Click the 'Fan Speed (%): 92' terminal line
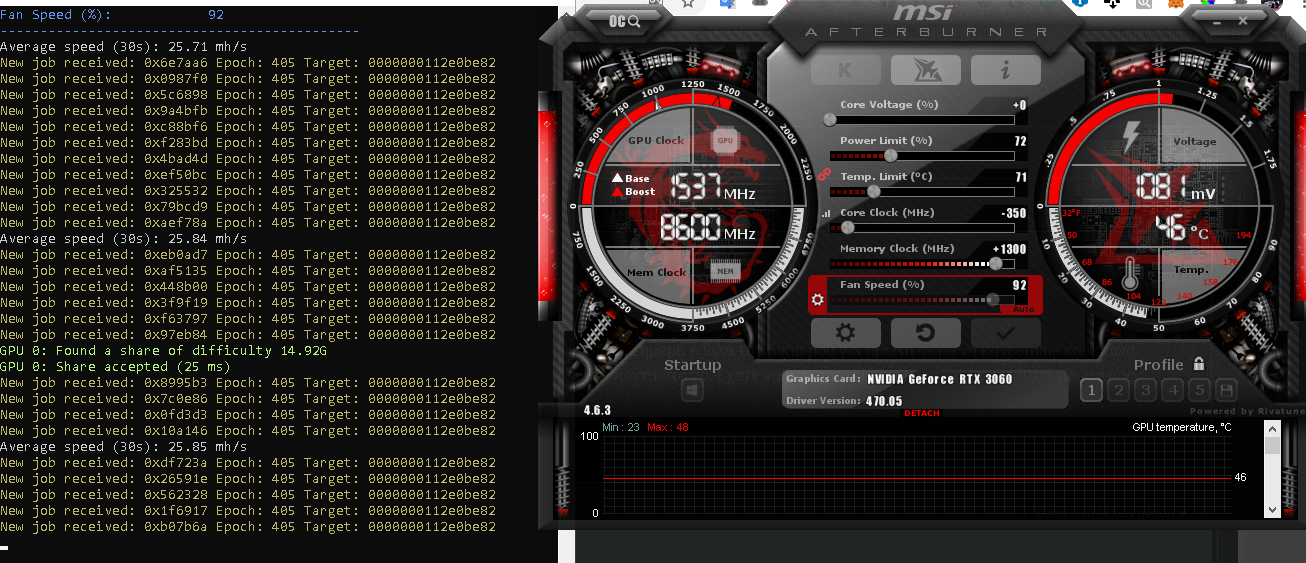This screenshot has height=563, width=1306. coord(112,15)
